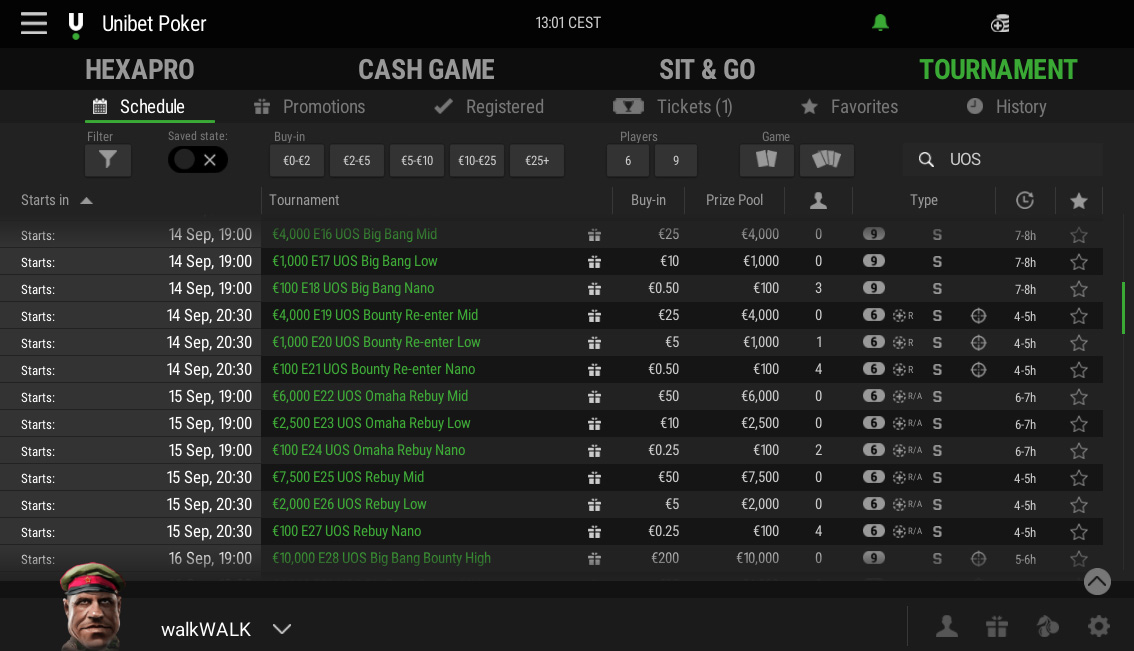Image resolution: width=1134 pixels, height=651 pixels.
Task: Sort tournaments by Starts in column
Action: [56, 200]
